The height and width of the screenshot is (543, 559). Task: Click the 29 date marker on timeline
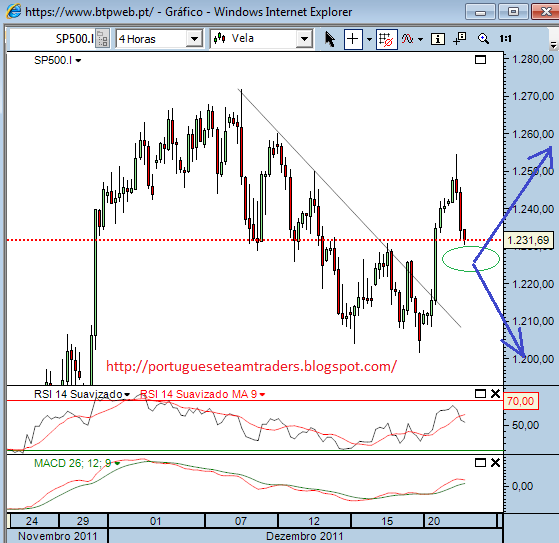coord(83,521)
